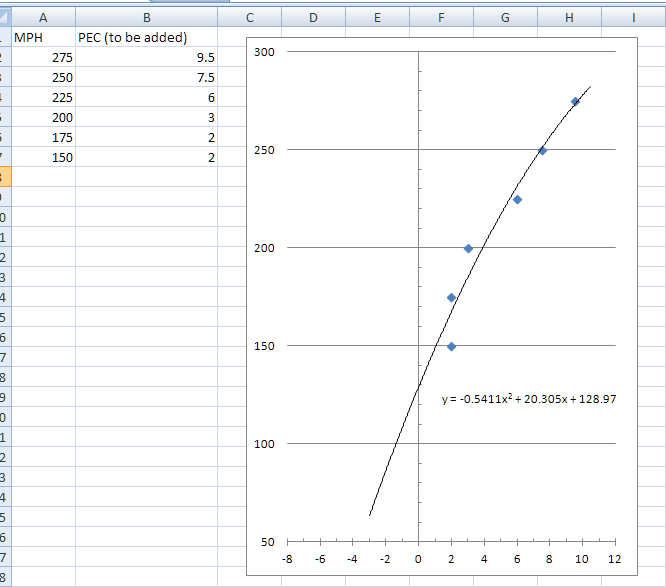Click the horizontal axis label 12
Screen dimensions: 666x587
[615, 559]
